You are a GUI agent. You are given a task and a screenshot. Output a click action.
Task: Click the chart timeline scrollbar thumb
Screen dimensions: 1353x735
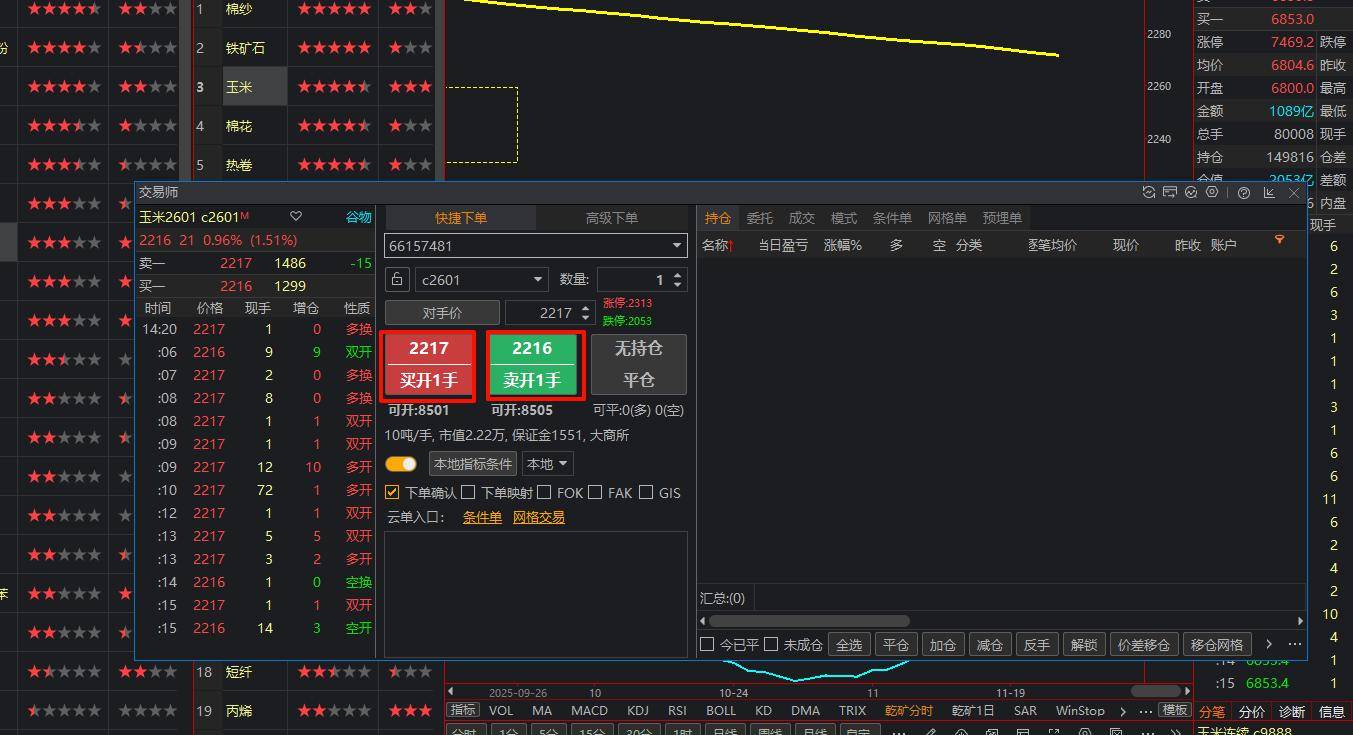pyautogui.click(x=1155, y=691)
